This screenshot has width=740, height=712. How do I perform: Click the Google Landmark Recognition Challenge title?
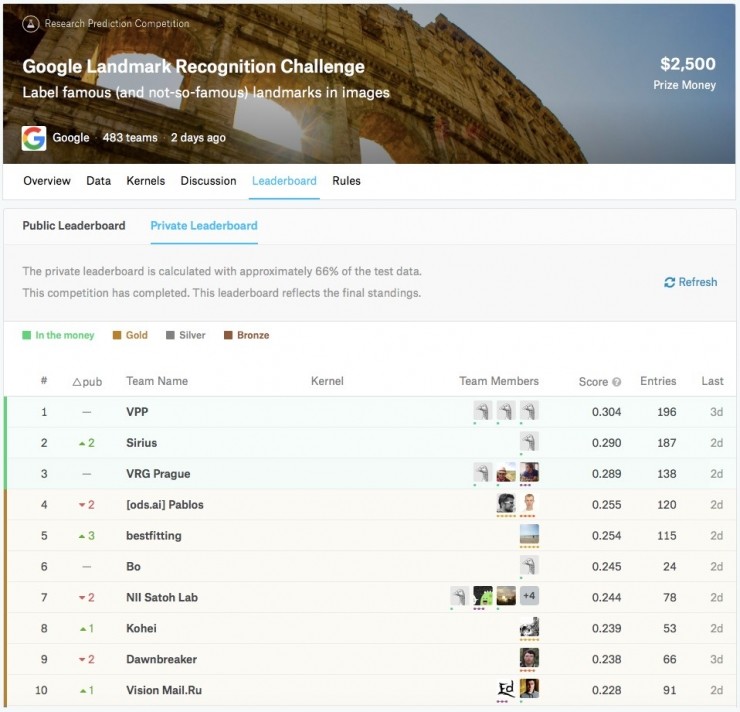pos(193,67)
